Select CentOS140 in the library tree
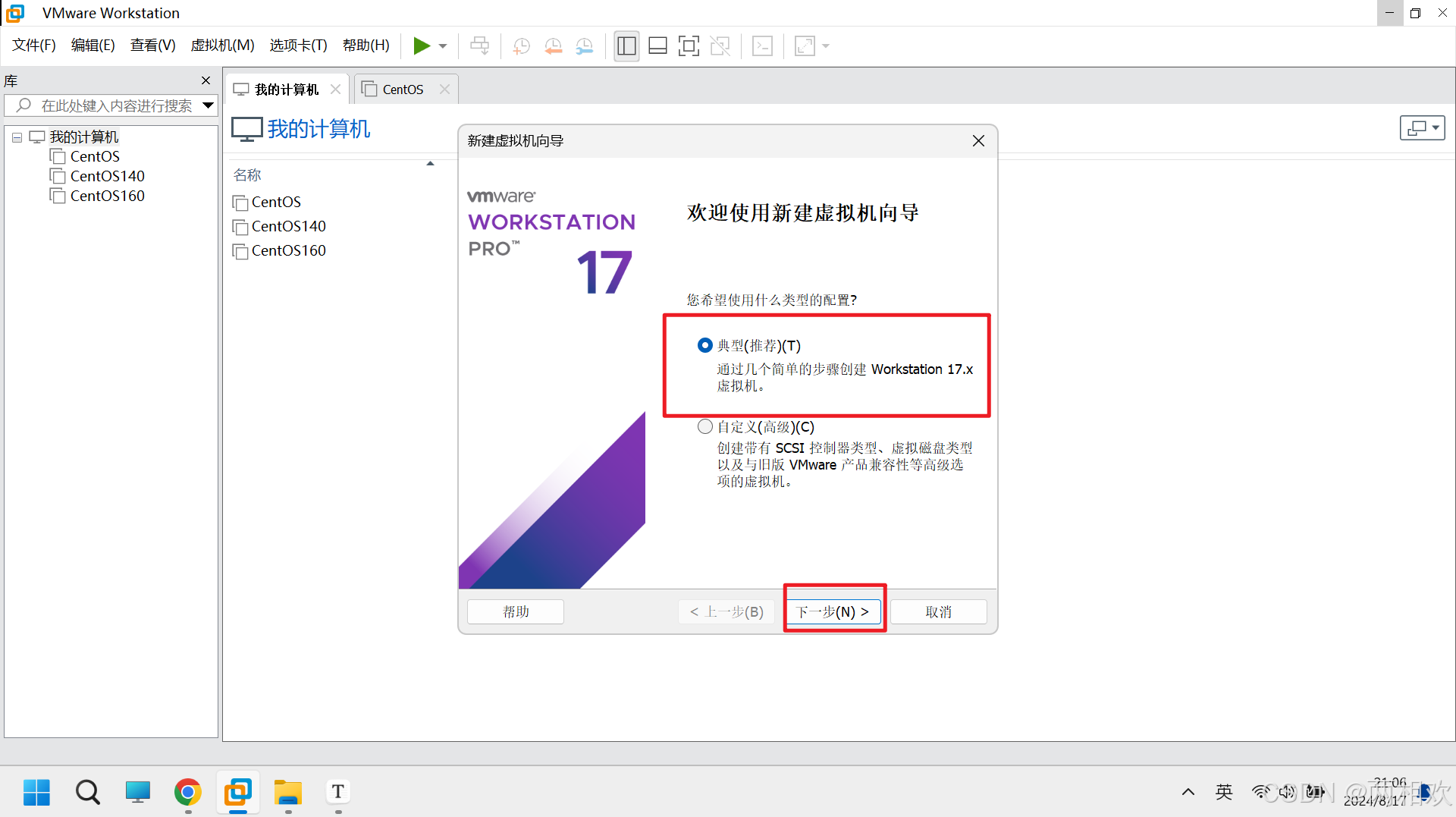The height and width of the screenshot is (817, 1456). 107,176
